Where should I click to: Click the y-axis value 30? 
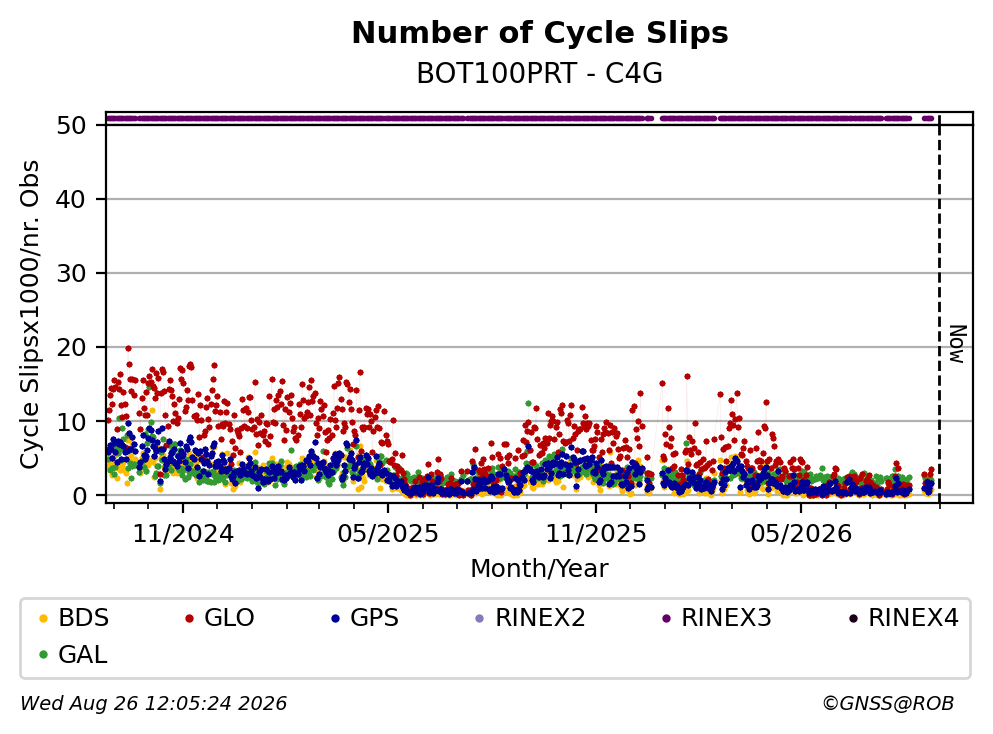pos(71,274)
